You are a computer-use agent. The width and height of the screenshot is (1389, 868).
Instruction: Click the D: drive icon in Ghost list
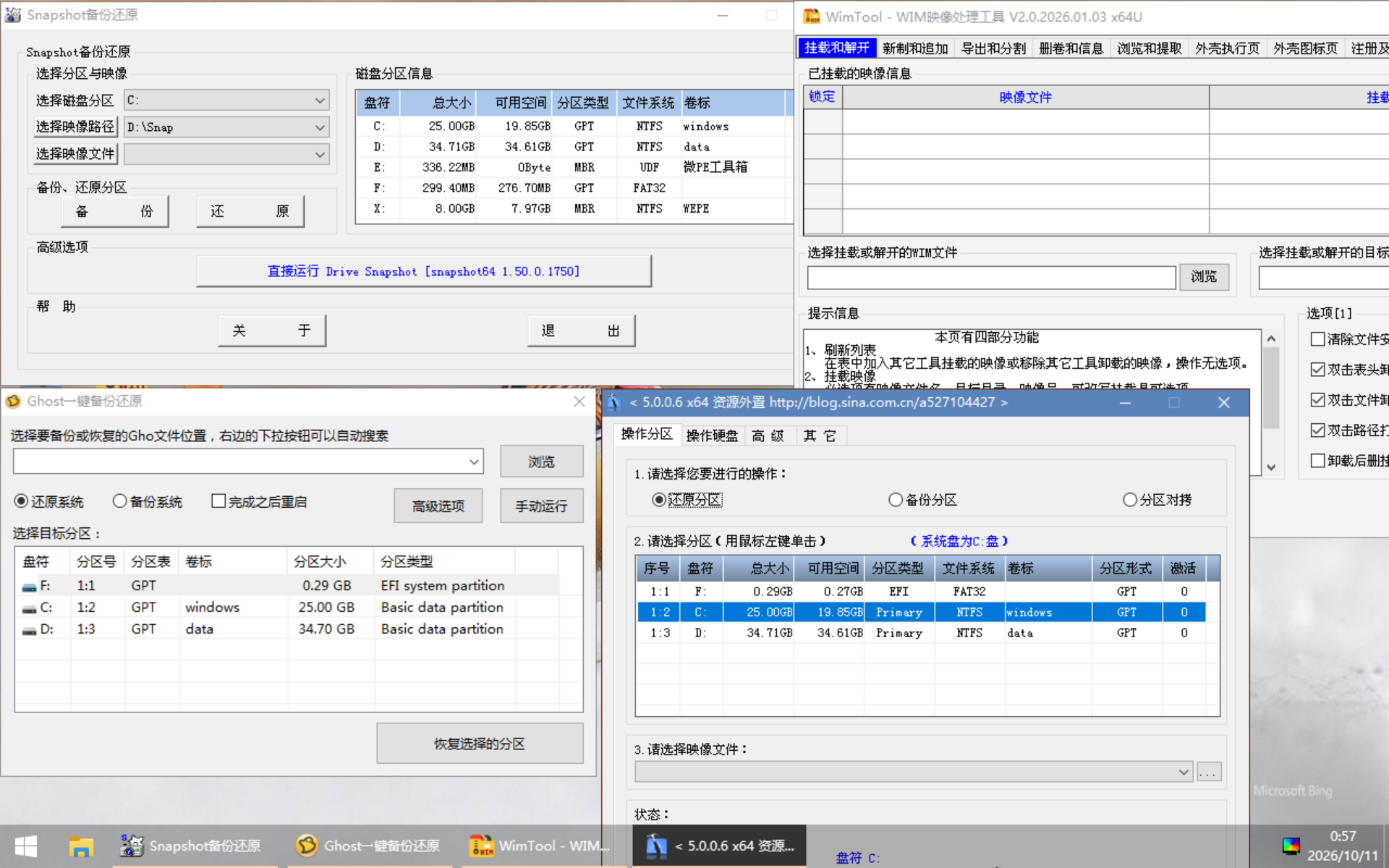[x=29, y=630]
